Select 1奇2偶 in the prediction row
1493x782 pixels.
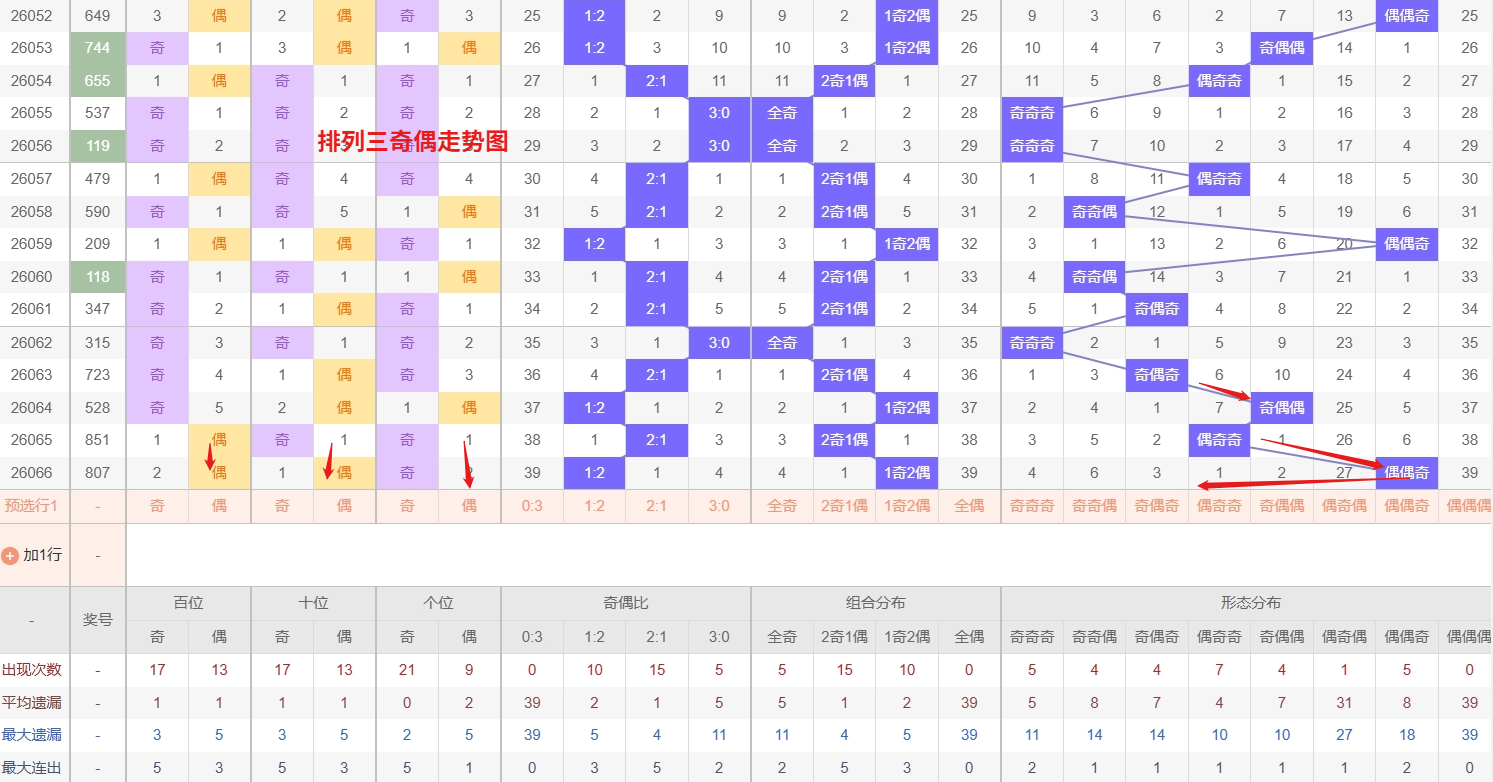point(906,505)
